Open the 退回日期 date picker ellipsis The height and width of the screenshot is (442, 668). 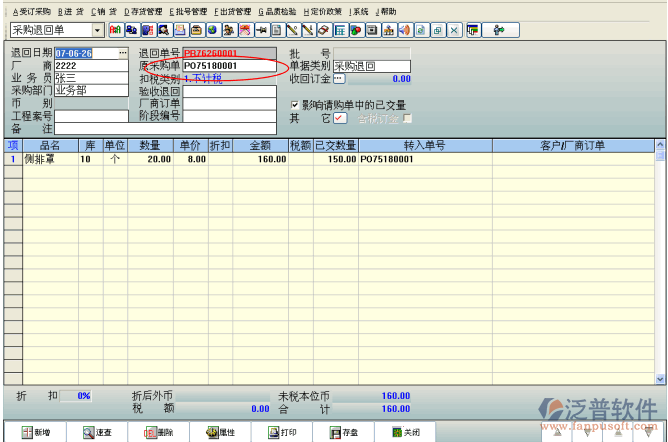tap(123, 52)
